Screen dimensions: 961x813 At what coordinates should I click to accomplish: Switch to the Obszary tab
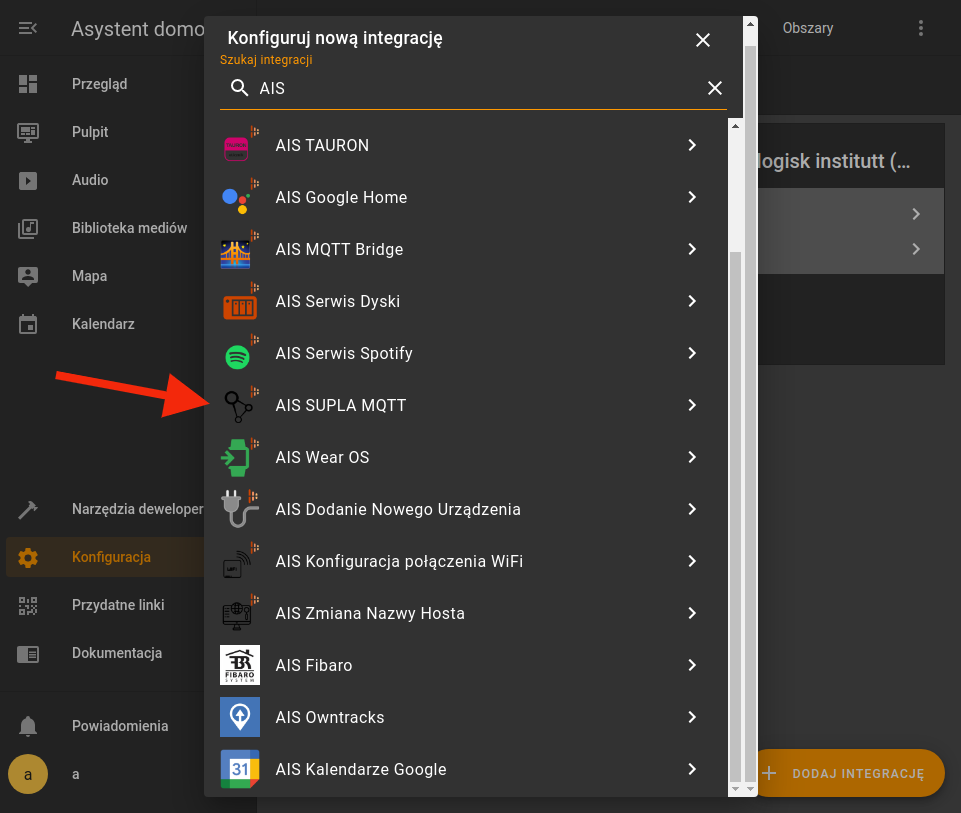click(x=808, y=28)
